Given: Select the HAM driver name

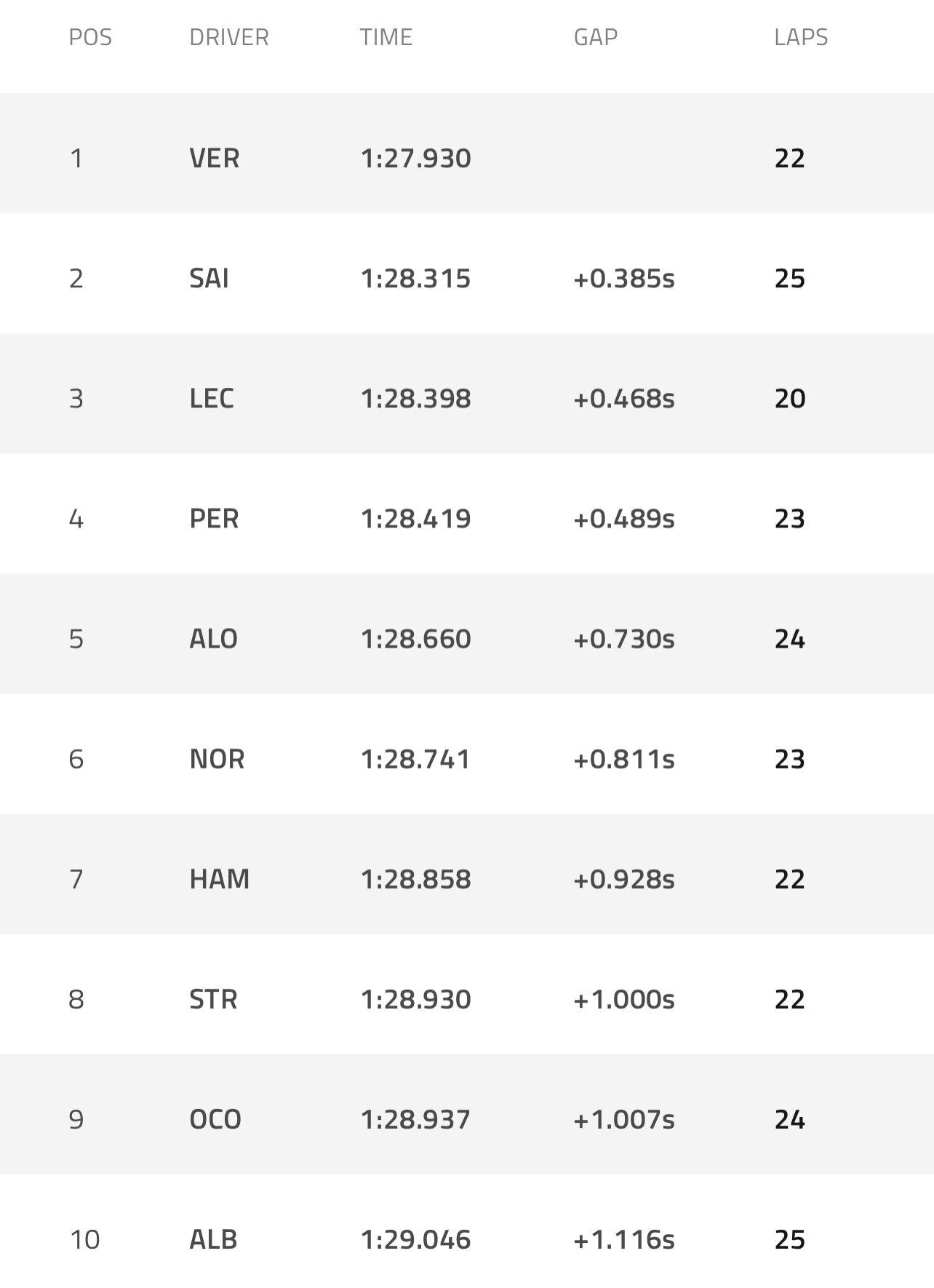Looking at the screenshot, I should (x=219, y=879).
